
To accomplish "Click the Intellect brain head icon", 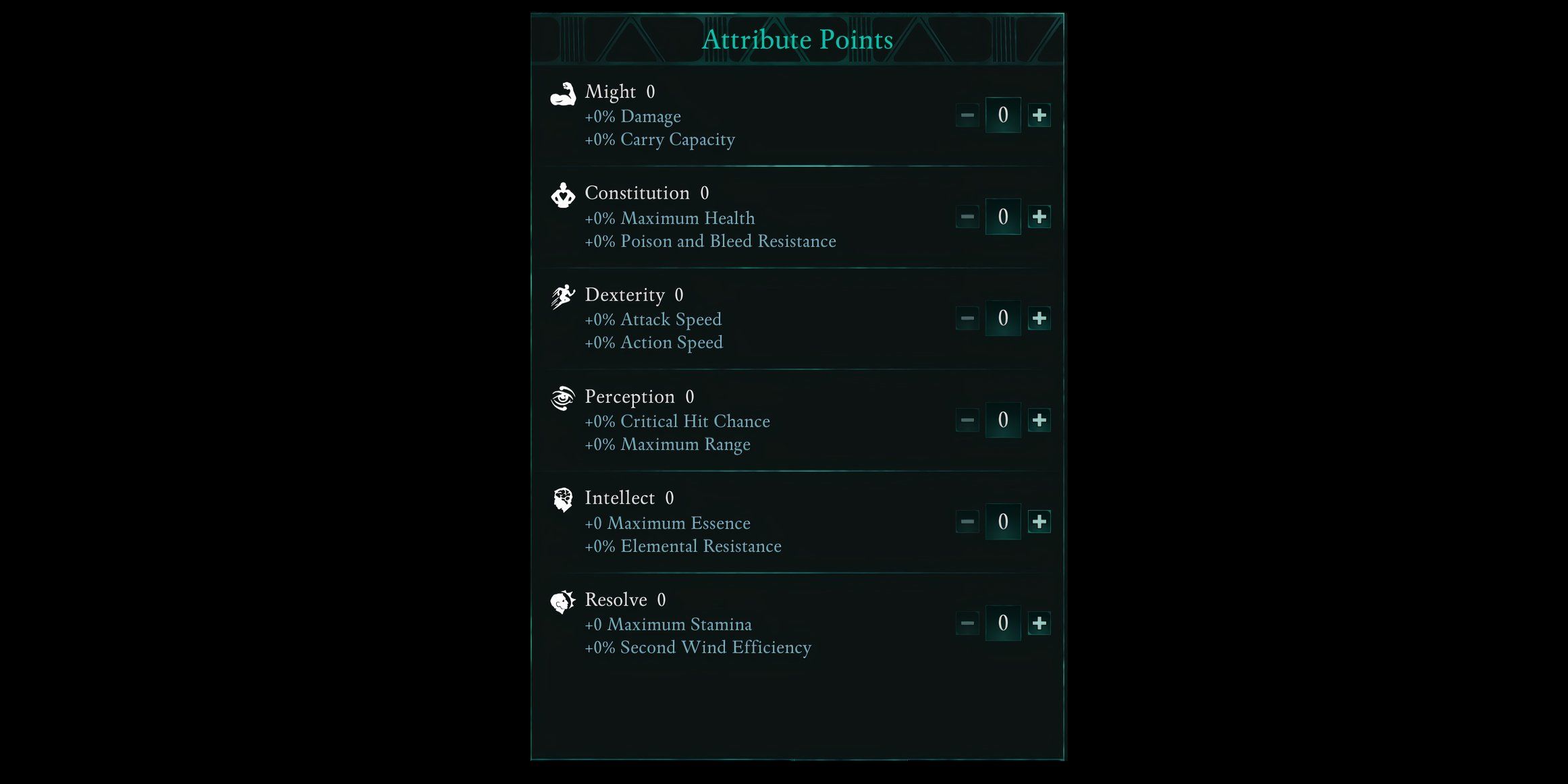I will click(562, 500).
